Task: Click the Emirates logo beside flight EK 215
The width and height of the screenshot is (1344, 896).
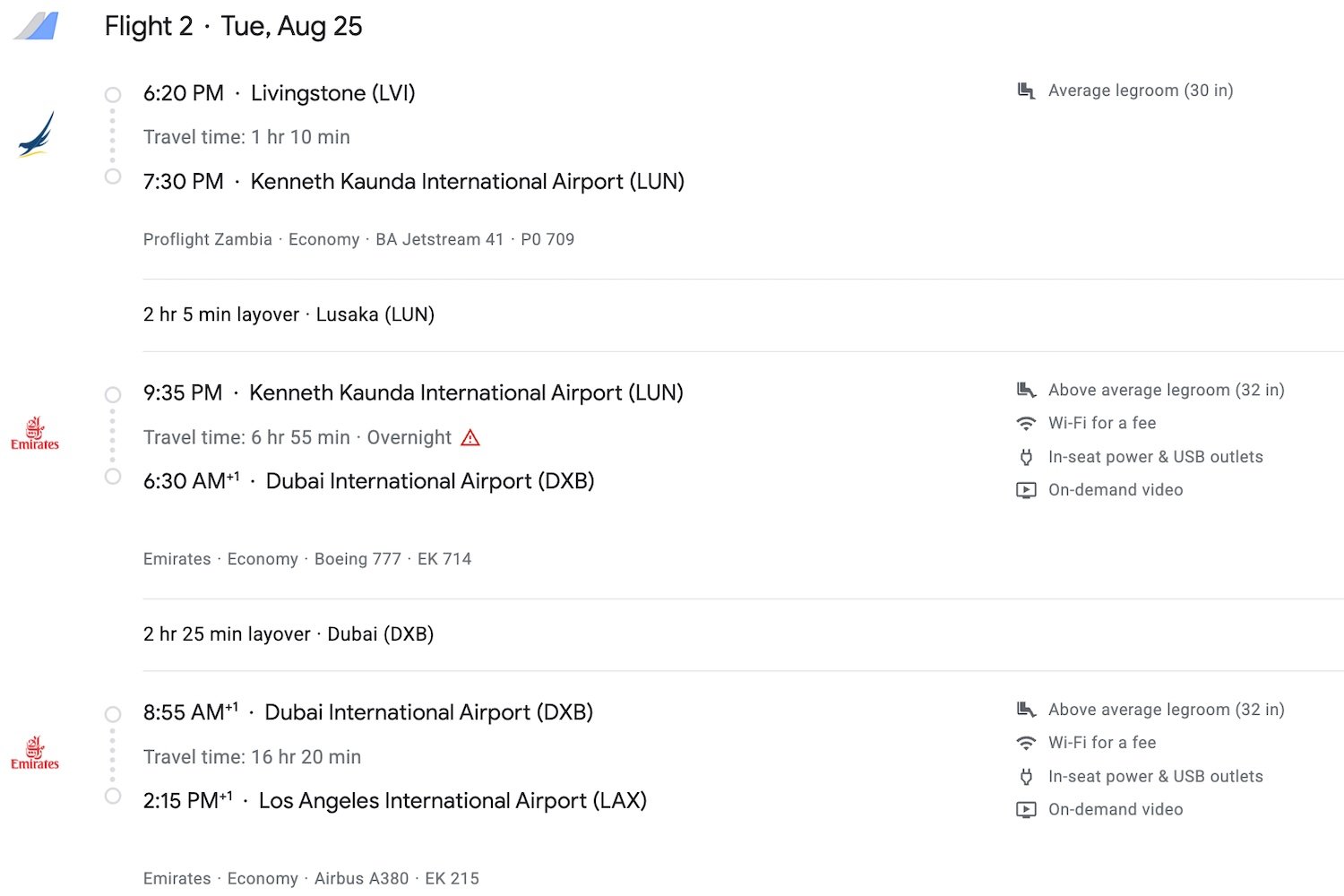Action: pos(35,754)
